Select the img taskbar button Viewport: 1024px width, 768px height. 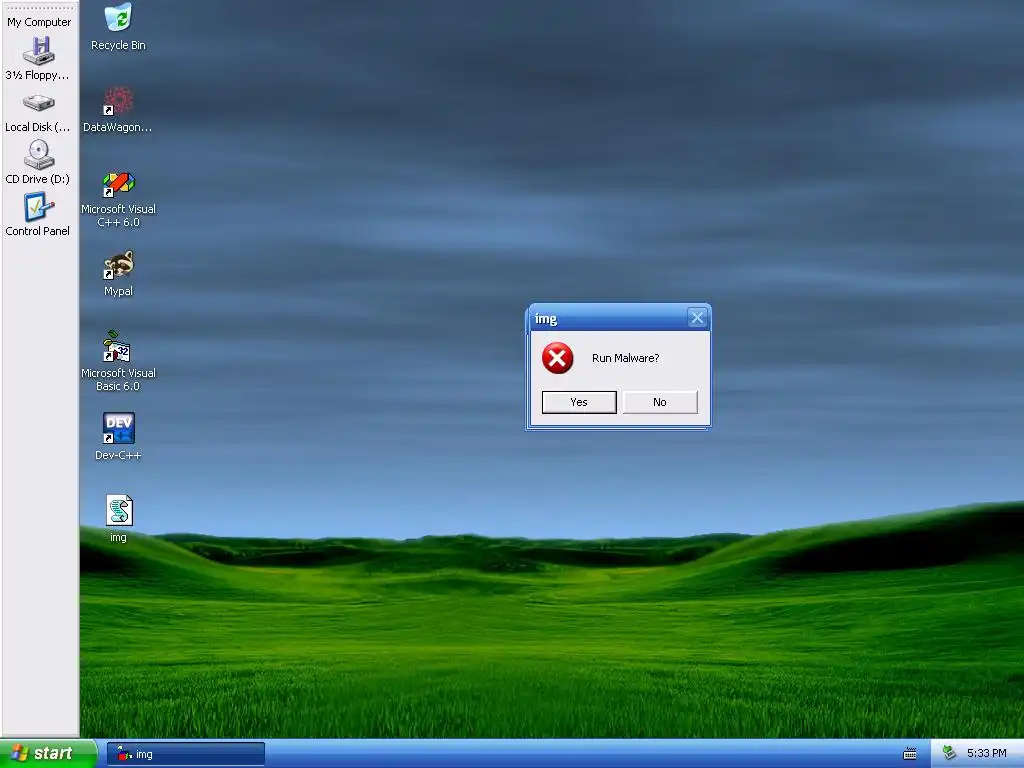(x=186, y=754)
